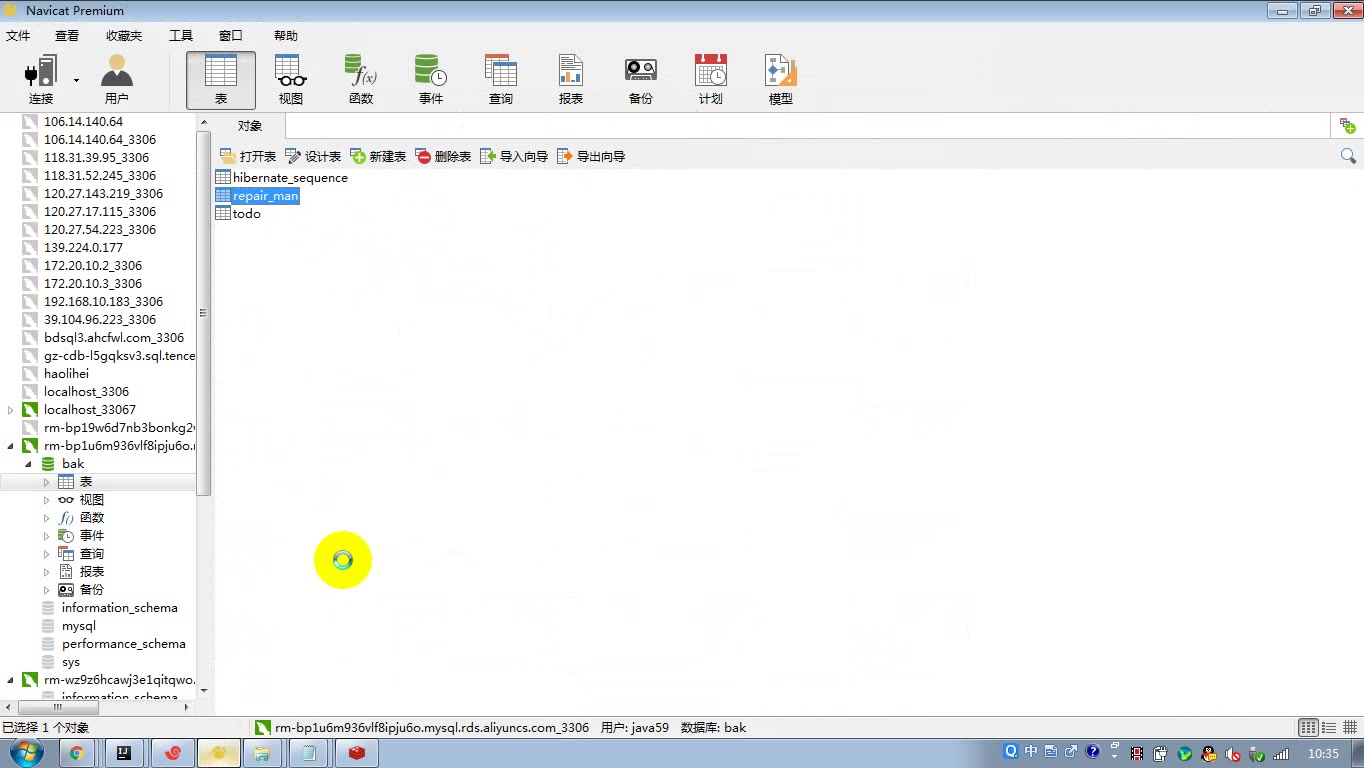Click the new tab icon at top right
The width and height of the screenshot is (1364, 768).
point(1348,126)
